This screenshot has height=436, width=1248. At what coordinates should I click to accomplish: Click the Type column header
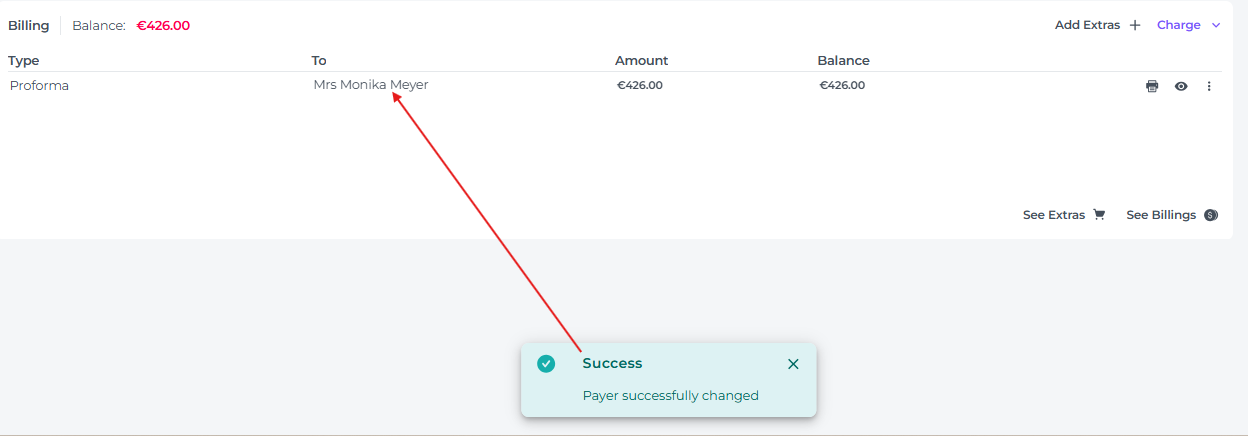23,60
